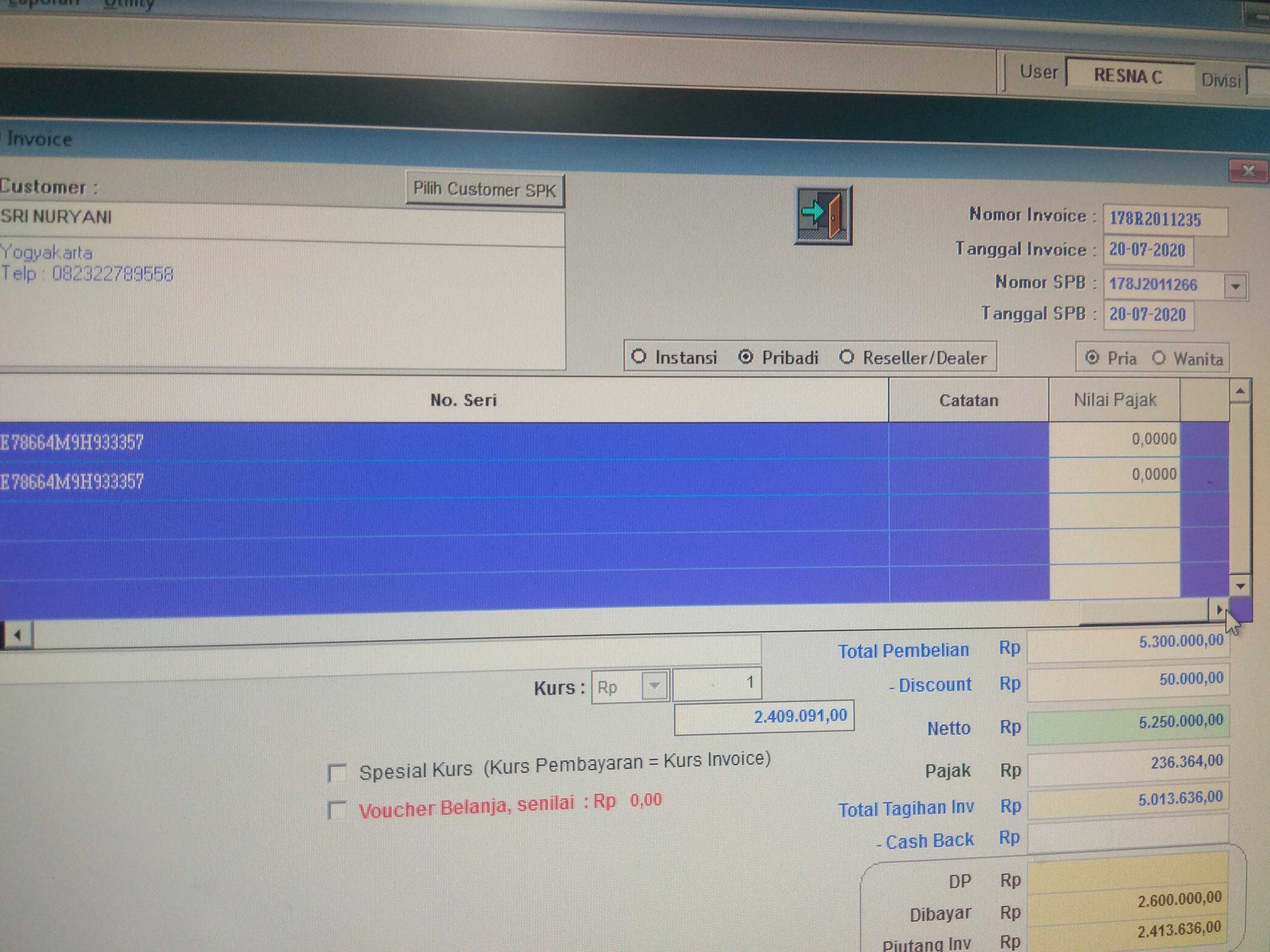
Task: Select the Pribadi radio option
Action: tap(745, 357)
